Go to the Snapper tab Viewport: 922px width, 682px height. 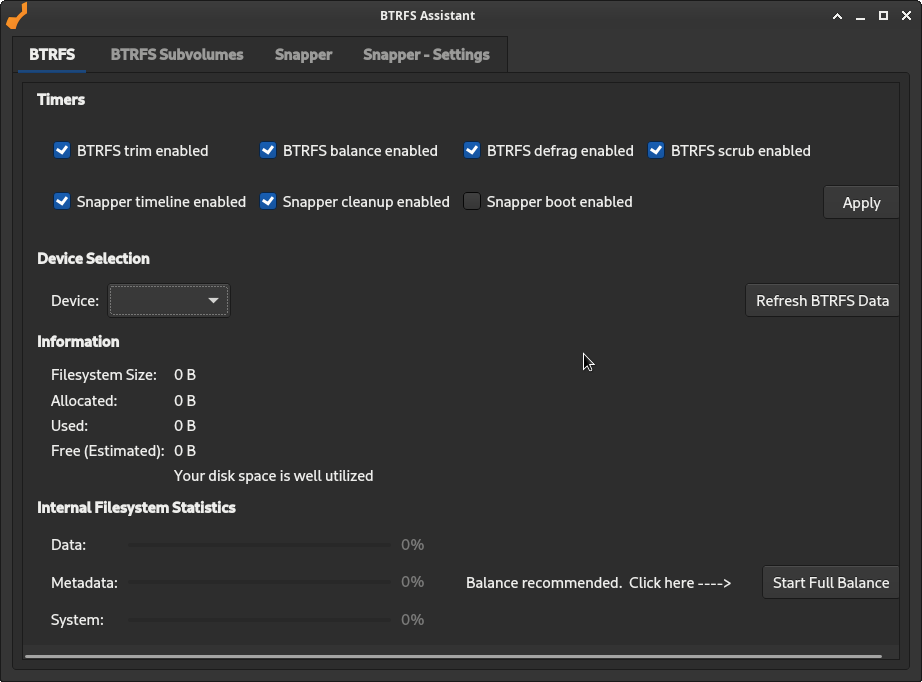click(x=303, y=55)
